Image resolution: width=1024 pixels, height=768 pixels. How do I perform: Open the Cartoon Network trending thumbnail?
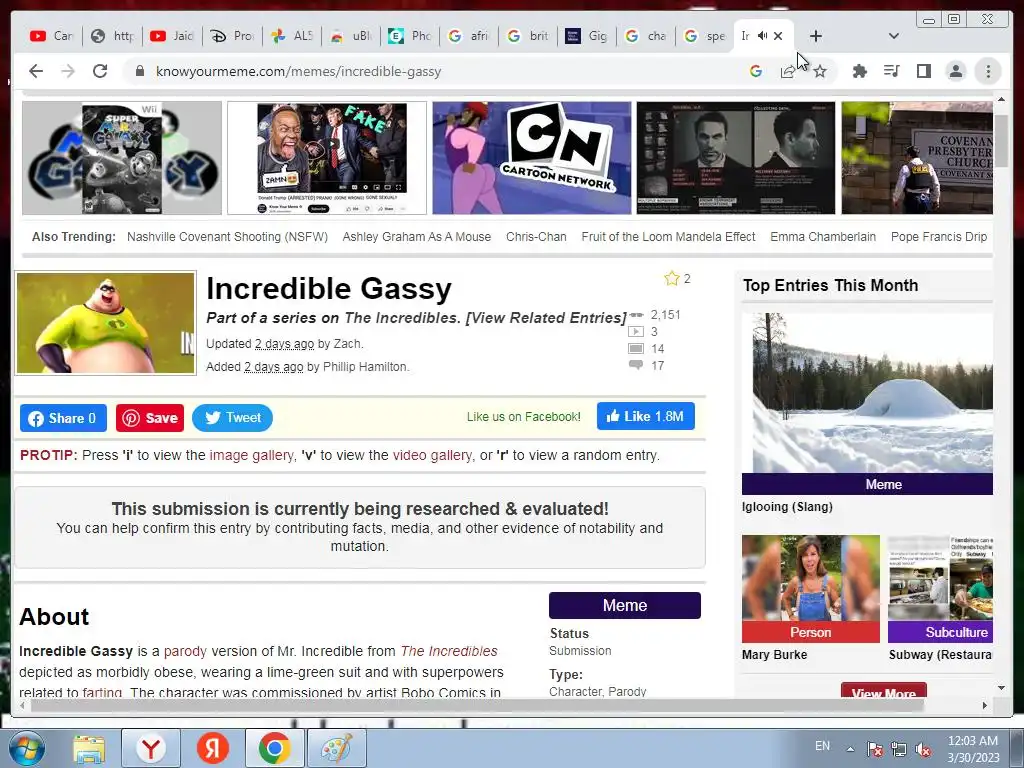532,157
